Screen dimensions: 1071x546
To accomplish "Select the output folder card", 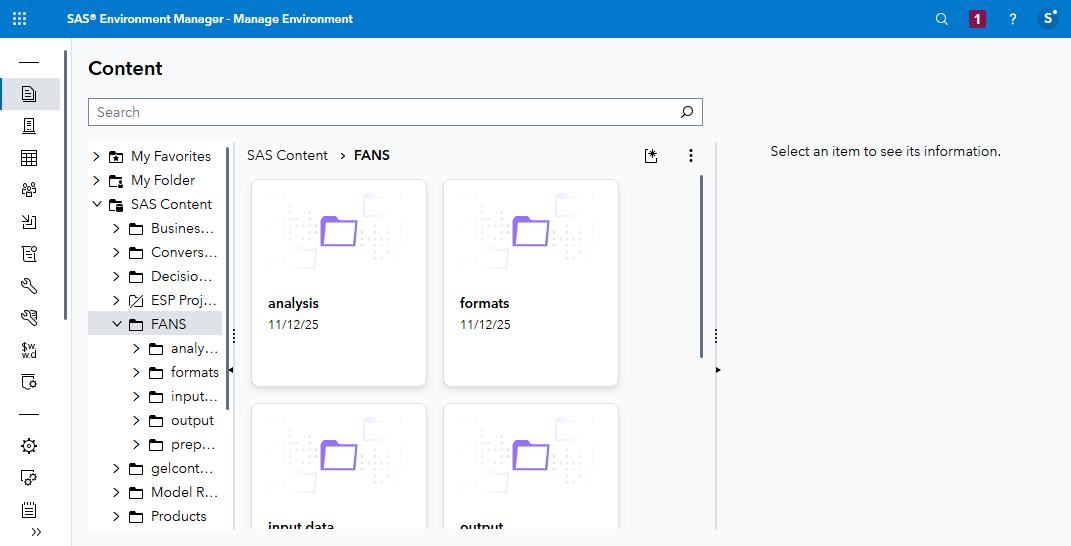I will point(531,467).
